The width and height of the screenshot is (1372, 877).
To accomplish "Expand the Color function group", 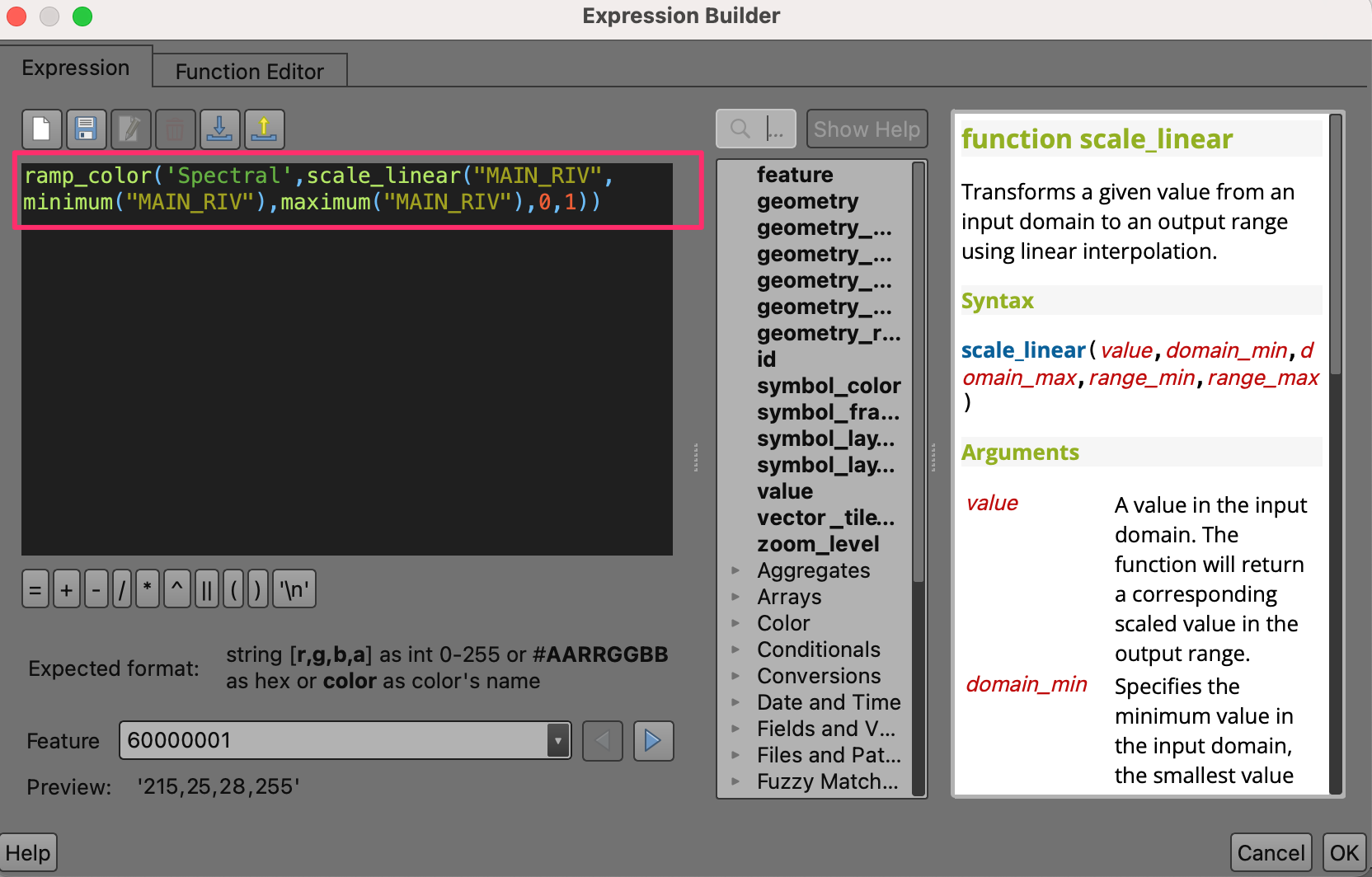I will [735, 623].
